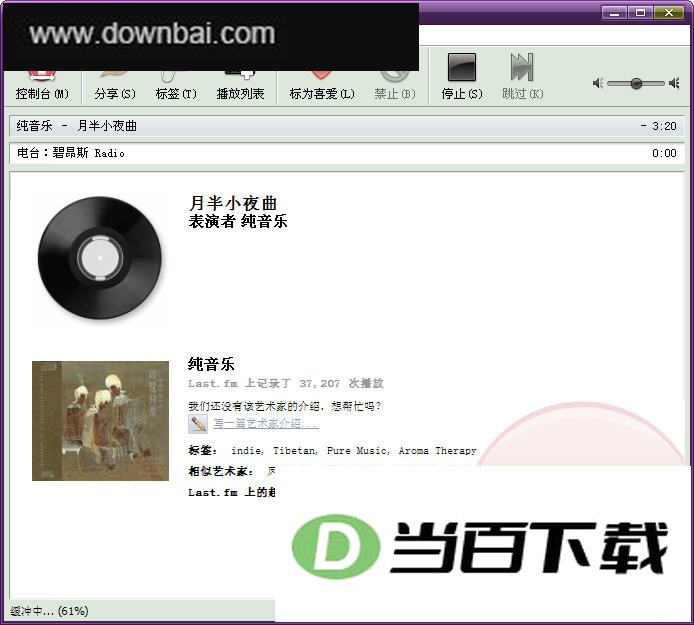Viewport: 694px width, 625px height.
Task: Click the play count 37,207 text
Action: coord(320,383)
